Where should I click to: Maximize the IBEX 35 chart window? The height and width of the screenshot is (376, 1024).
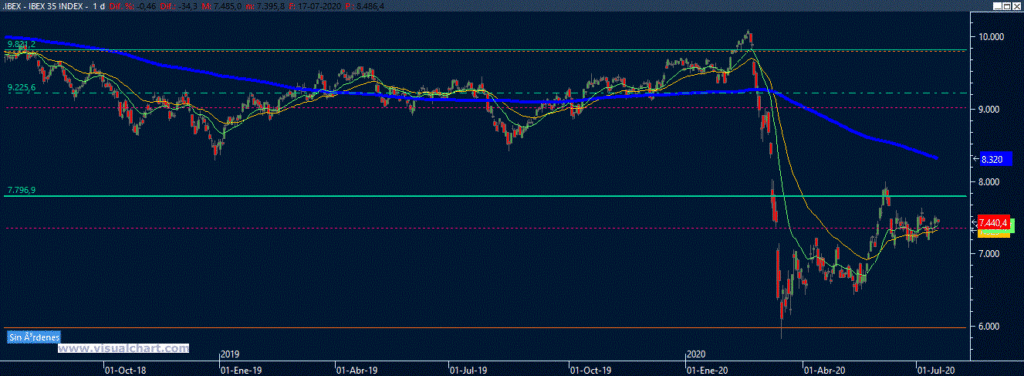[1007, 6]
